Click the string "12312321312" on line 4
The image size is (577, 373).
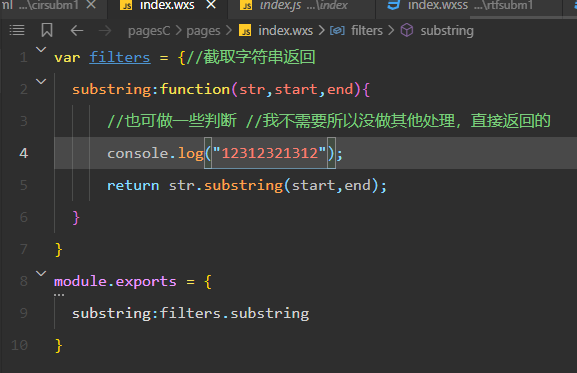[x=270, y=153]
